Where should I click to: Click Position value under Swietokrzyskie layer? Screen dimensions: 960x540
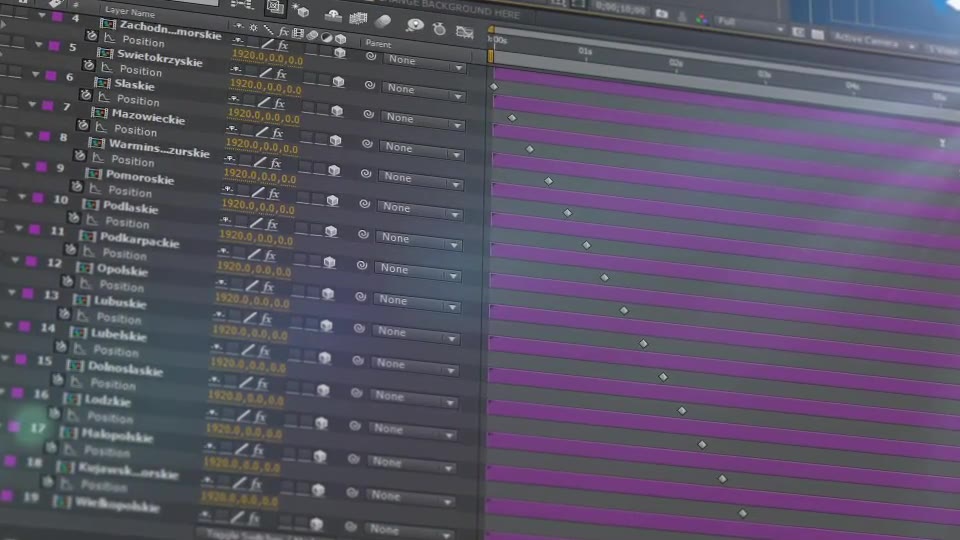pos(264,88)
